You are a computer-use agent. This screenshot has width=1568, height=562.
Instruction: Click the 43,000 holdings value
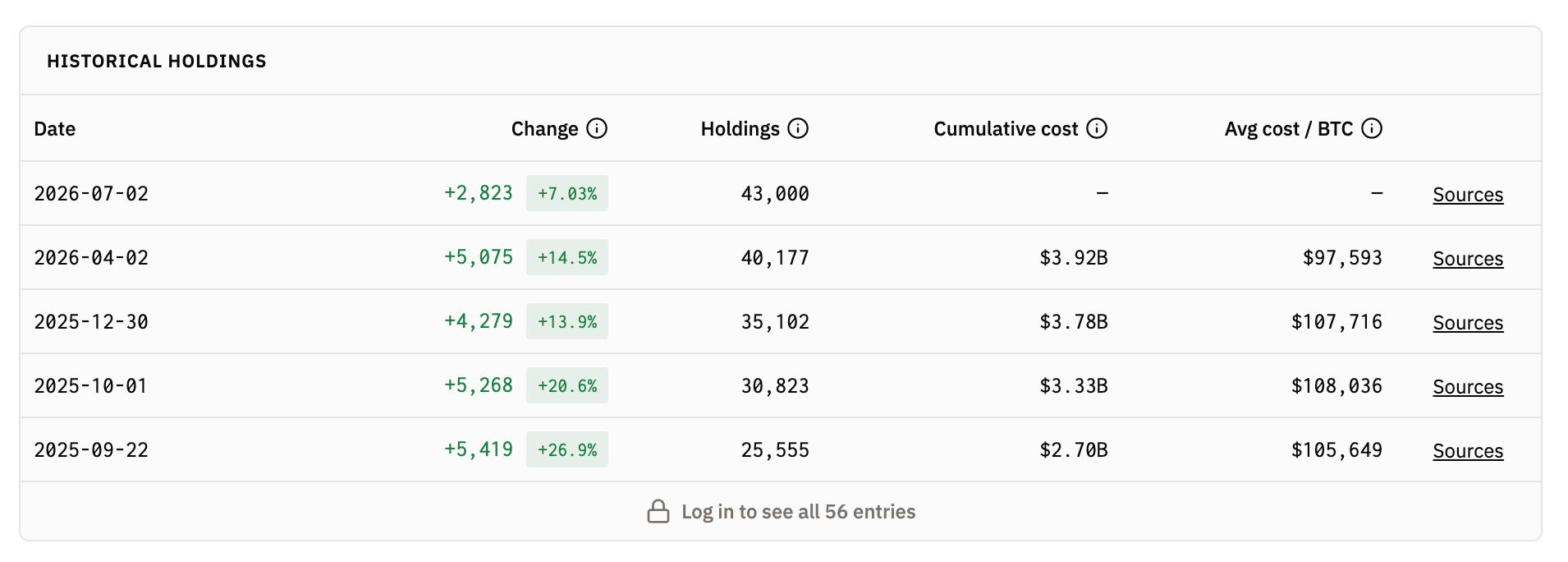[775, 194]
